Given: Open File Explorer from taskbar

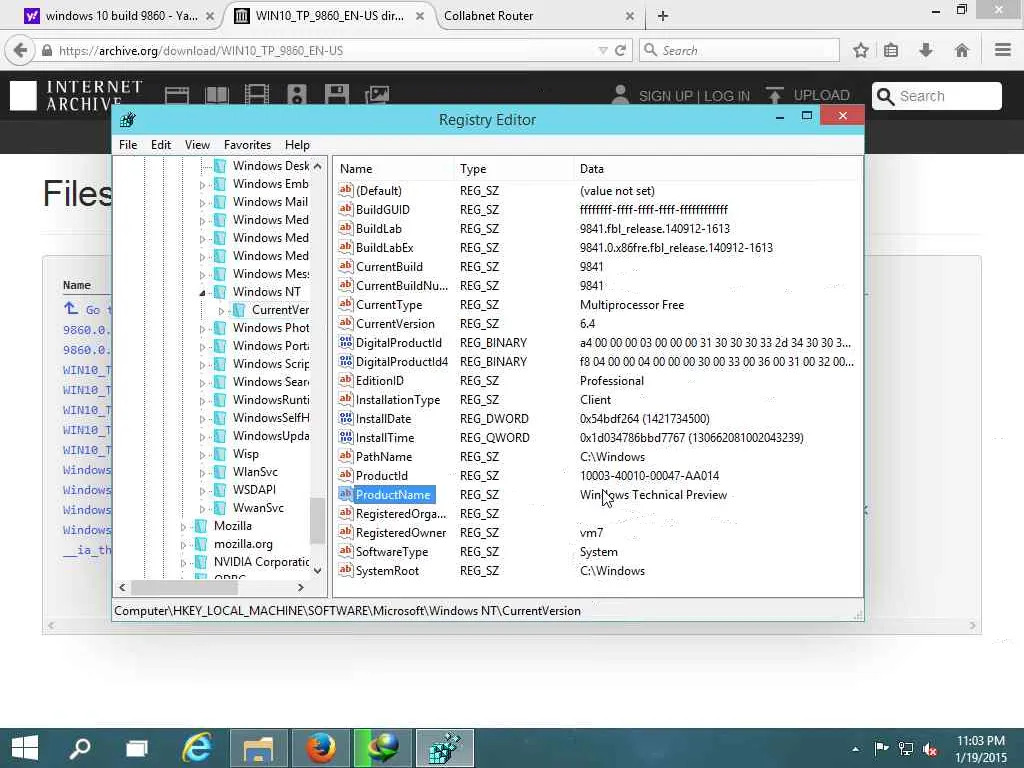Looking at the screenshot, I should [x=259, y=748].
